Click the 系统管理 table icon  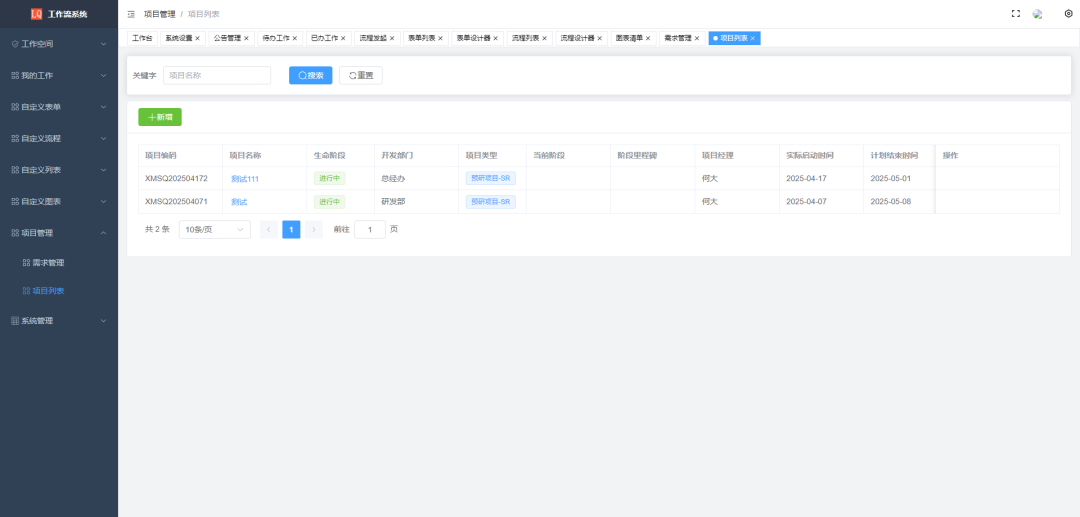pos(15,321)
